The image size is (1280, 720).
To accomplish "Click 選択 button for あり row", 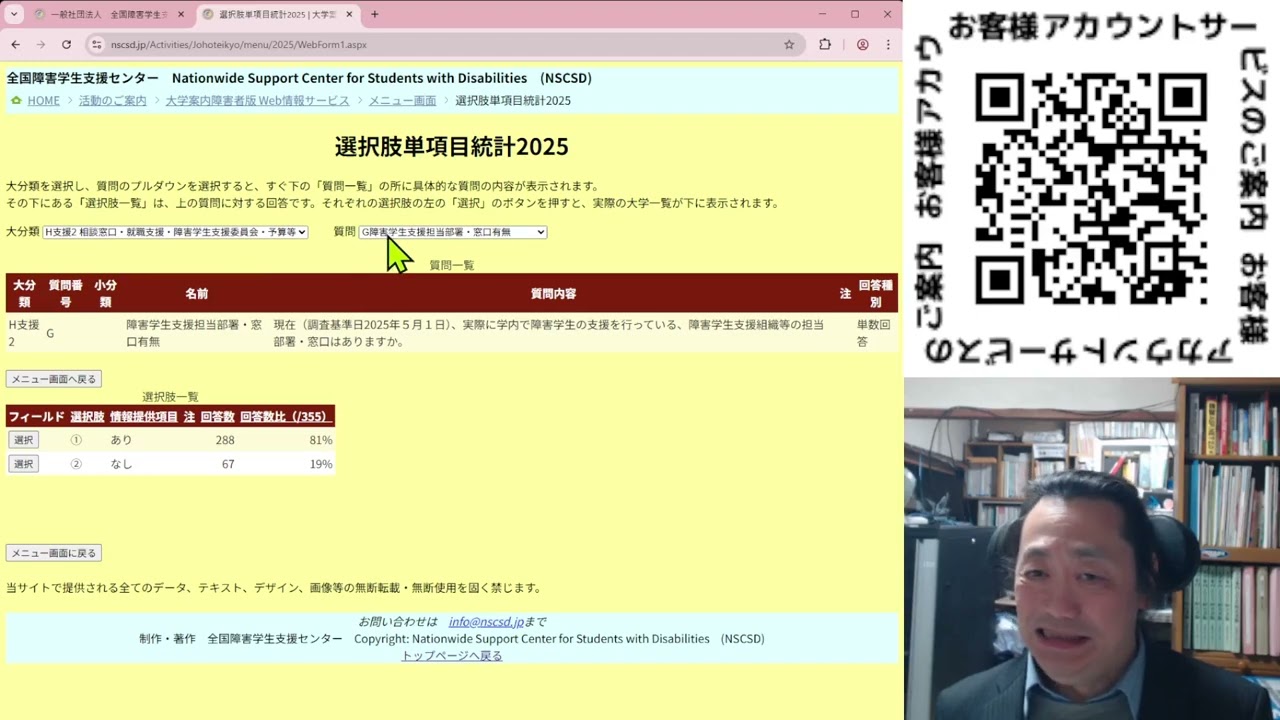I will point(23,440).
